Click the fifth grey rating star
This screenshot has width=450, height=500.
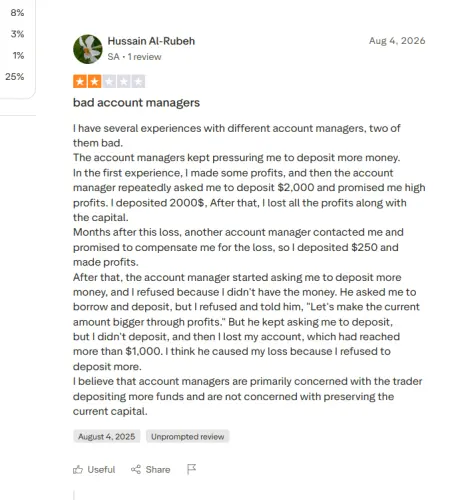[138, 81]
